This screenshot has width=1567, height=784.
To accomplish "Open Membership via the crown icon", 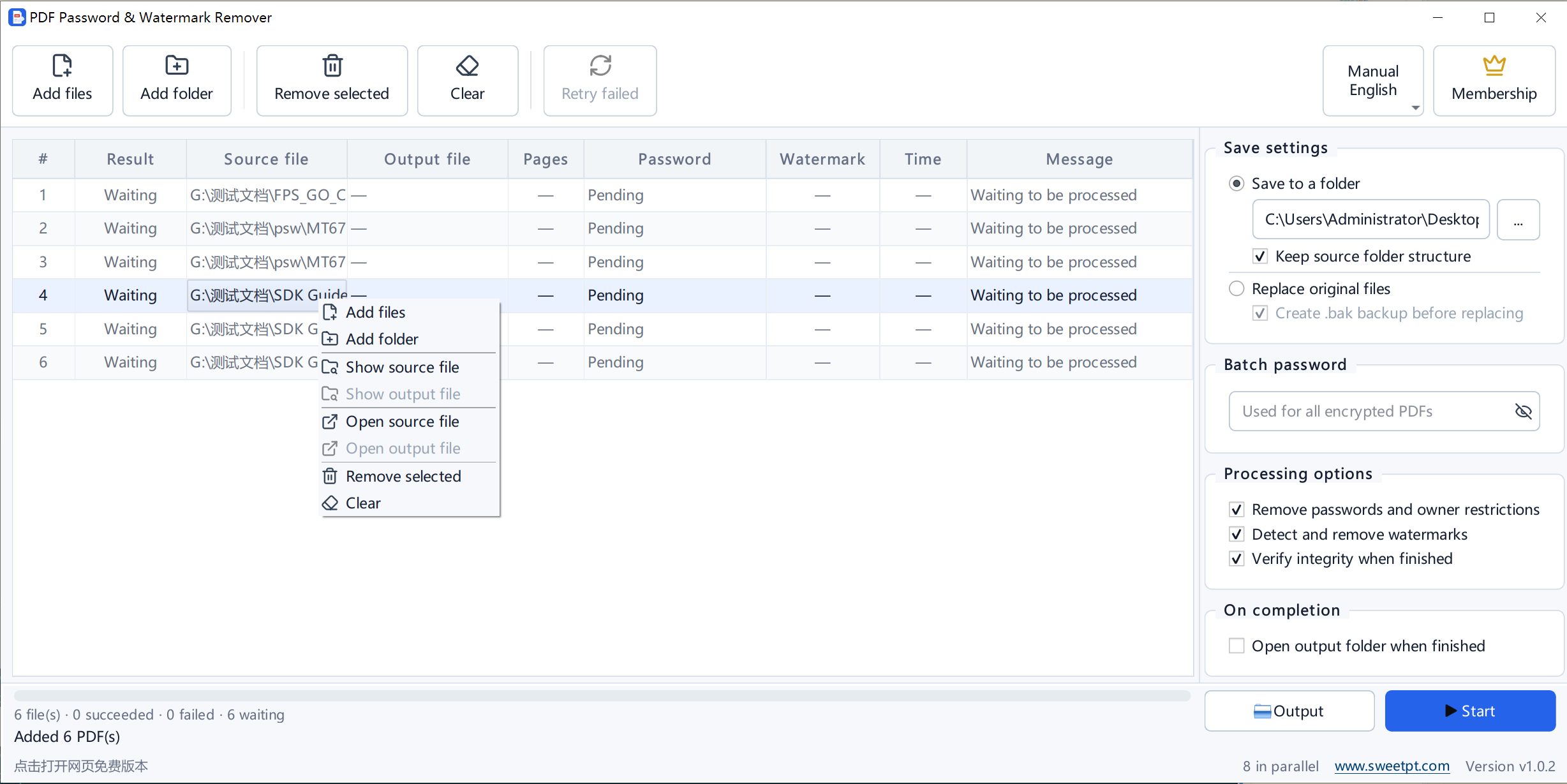I will (1494, 65).
